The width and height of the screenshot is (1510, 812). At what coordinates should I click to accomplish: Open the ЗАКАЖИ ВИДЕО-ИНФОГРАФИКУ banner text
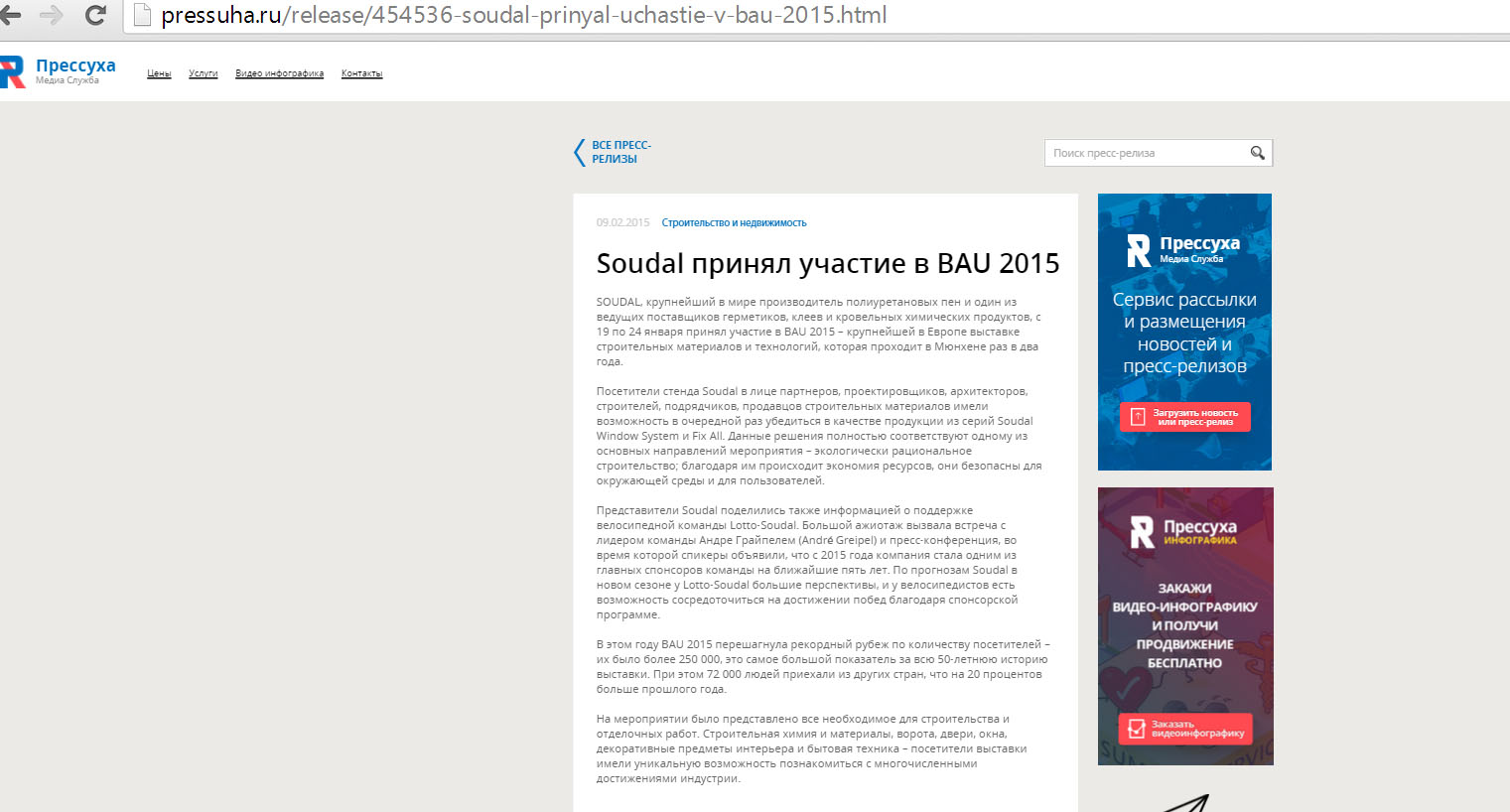click(x=1184, y=625)
